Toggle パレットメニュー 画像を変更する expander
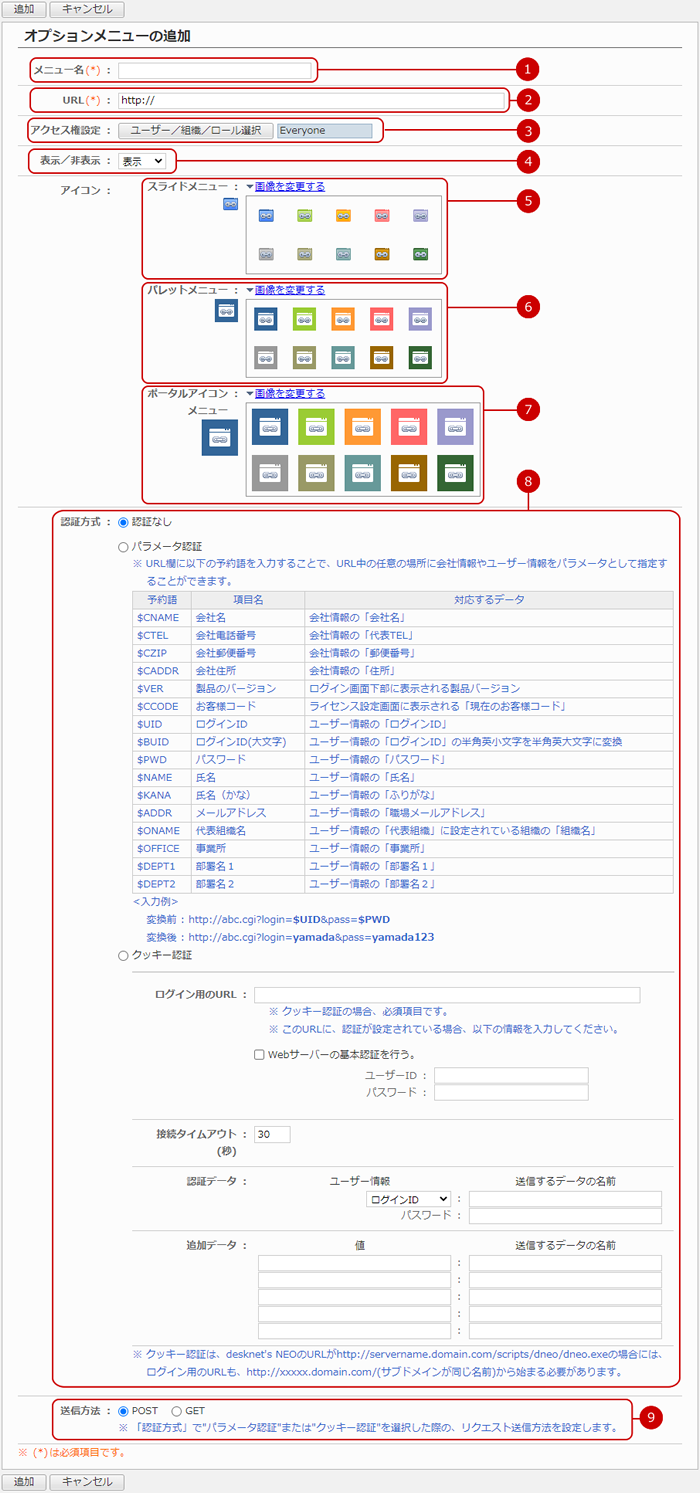 coord(285,290)
